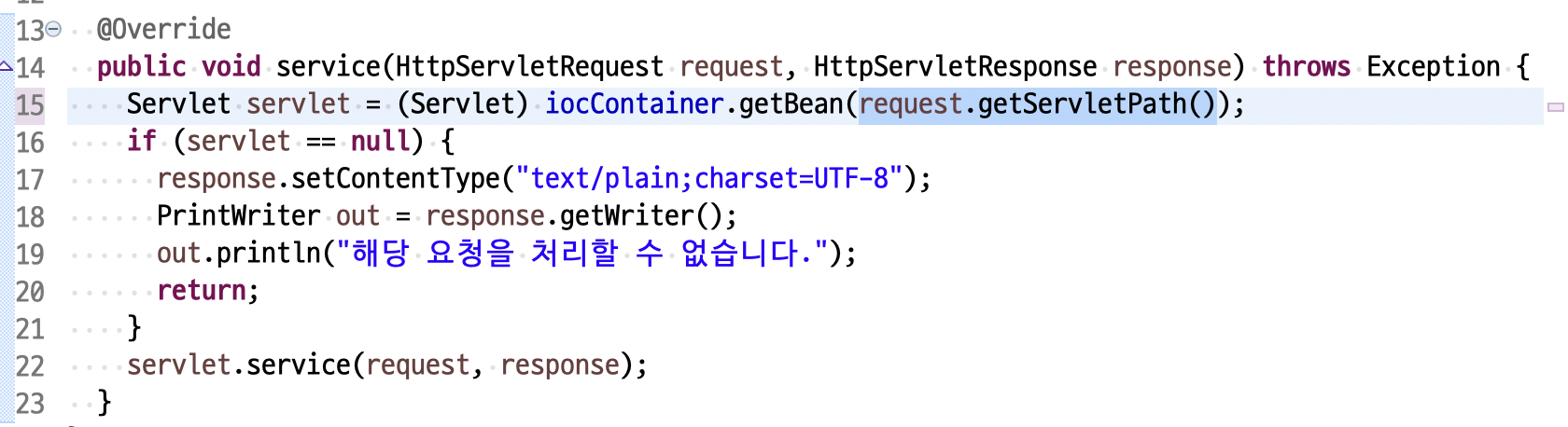The width and height of the screenshot is (1568, 427).
Task: Click the PrintWriter type name
Action: point(239,215)
